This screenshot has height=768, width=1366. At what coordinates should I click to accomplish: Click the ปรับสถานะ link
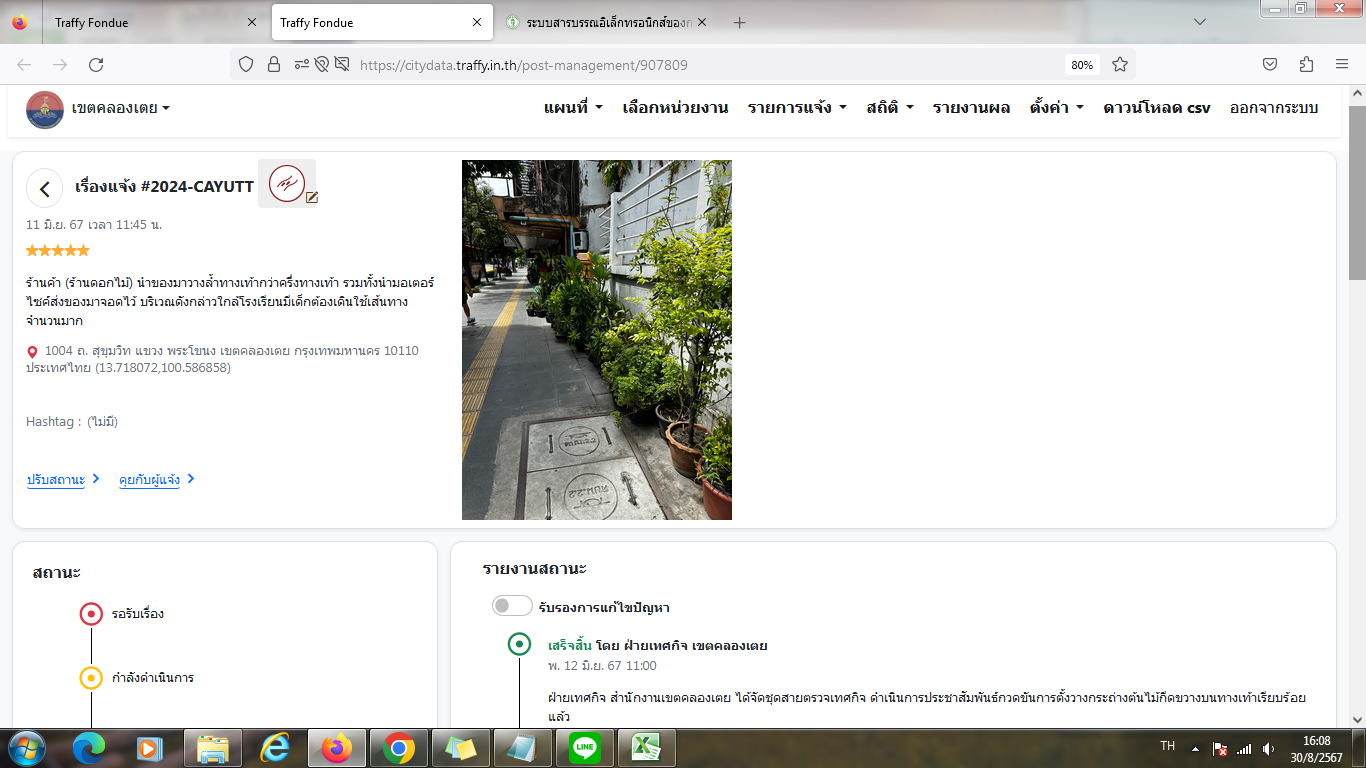tap(56, 480)
